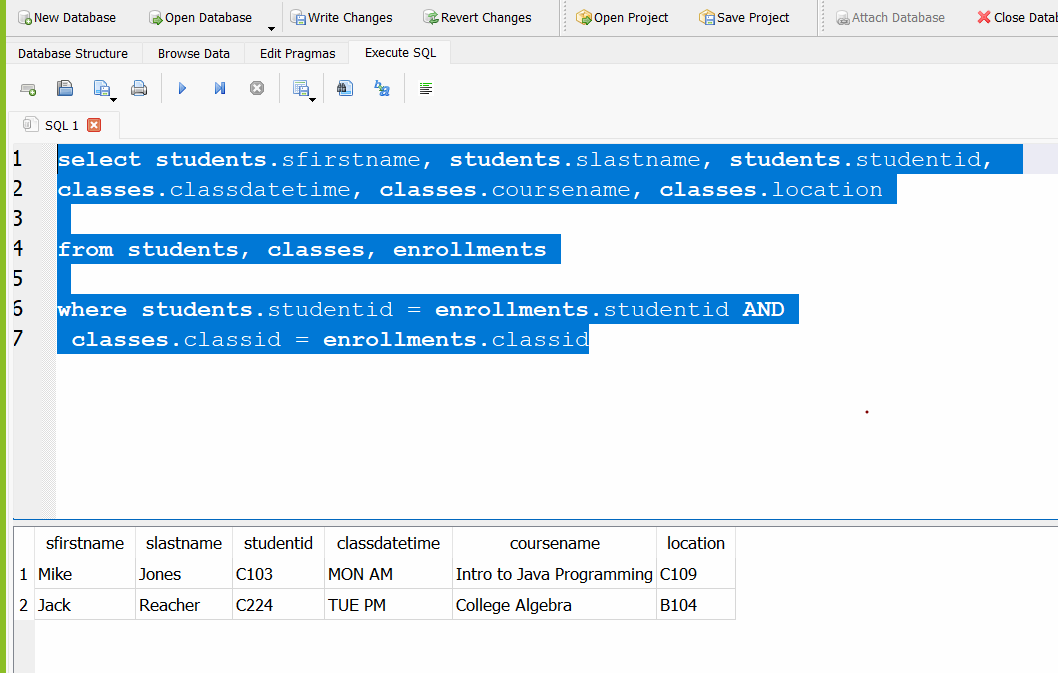Click the find and replace icon

point(382,88)
